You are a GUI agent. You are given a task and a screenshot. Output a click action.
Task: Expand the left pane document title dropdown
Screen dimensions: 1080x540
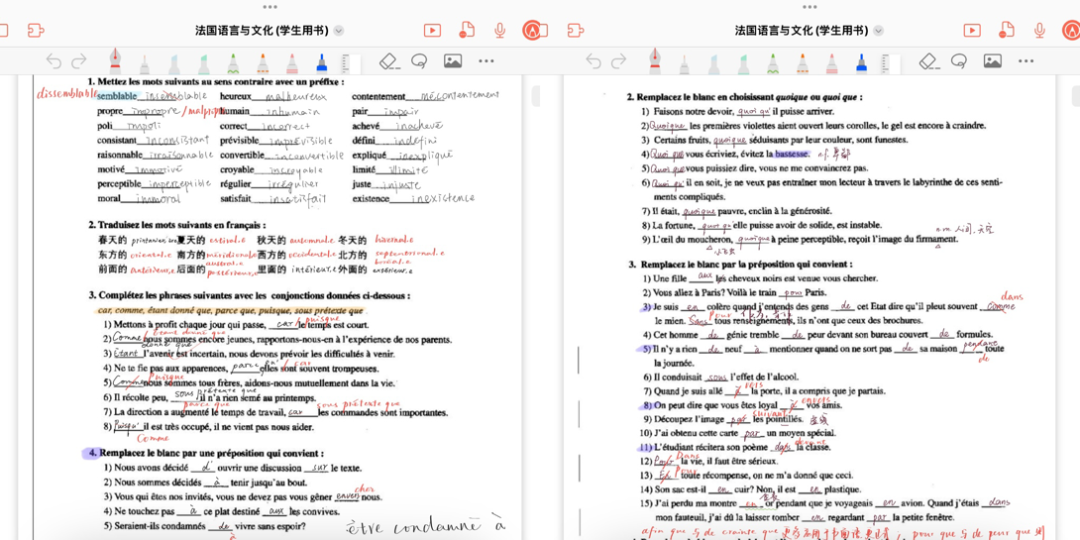(x=339, y=31)
